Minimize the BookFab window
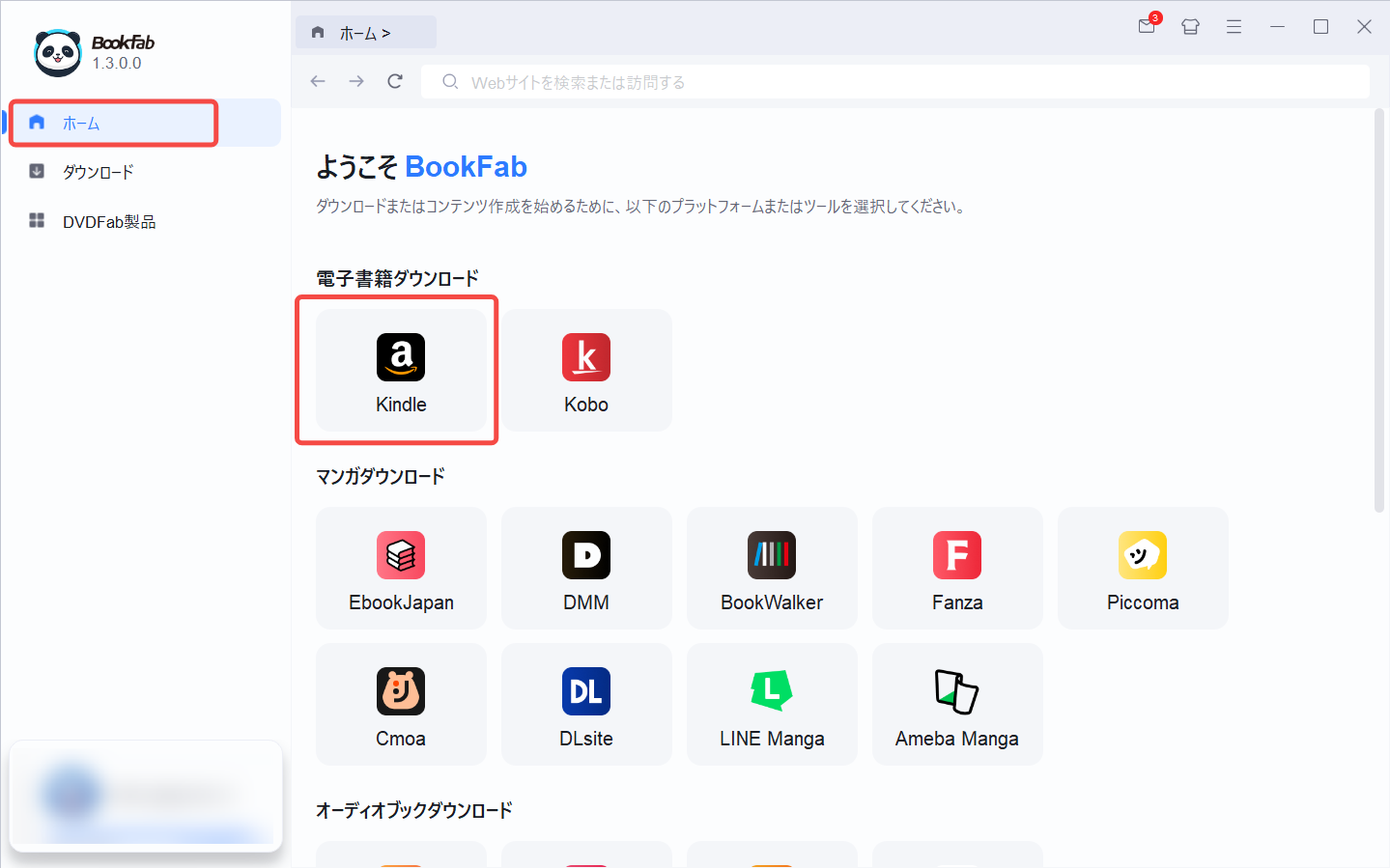 coord(1277,27)
